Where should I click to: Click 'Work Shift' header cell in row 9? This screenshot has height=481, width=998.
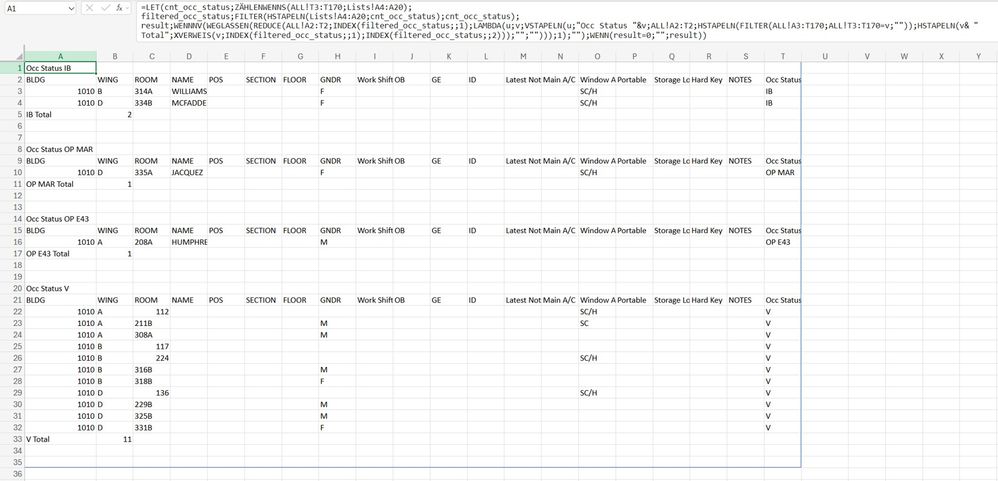click(x=375, y=161)
